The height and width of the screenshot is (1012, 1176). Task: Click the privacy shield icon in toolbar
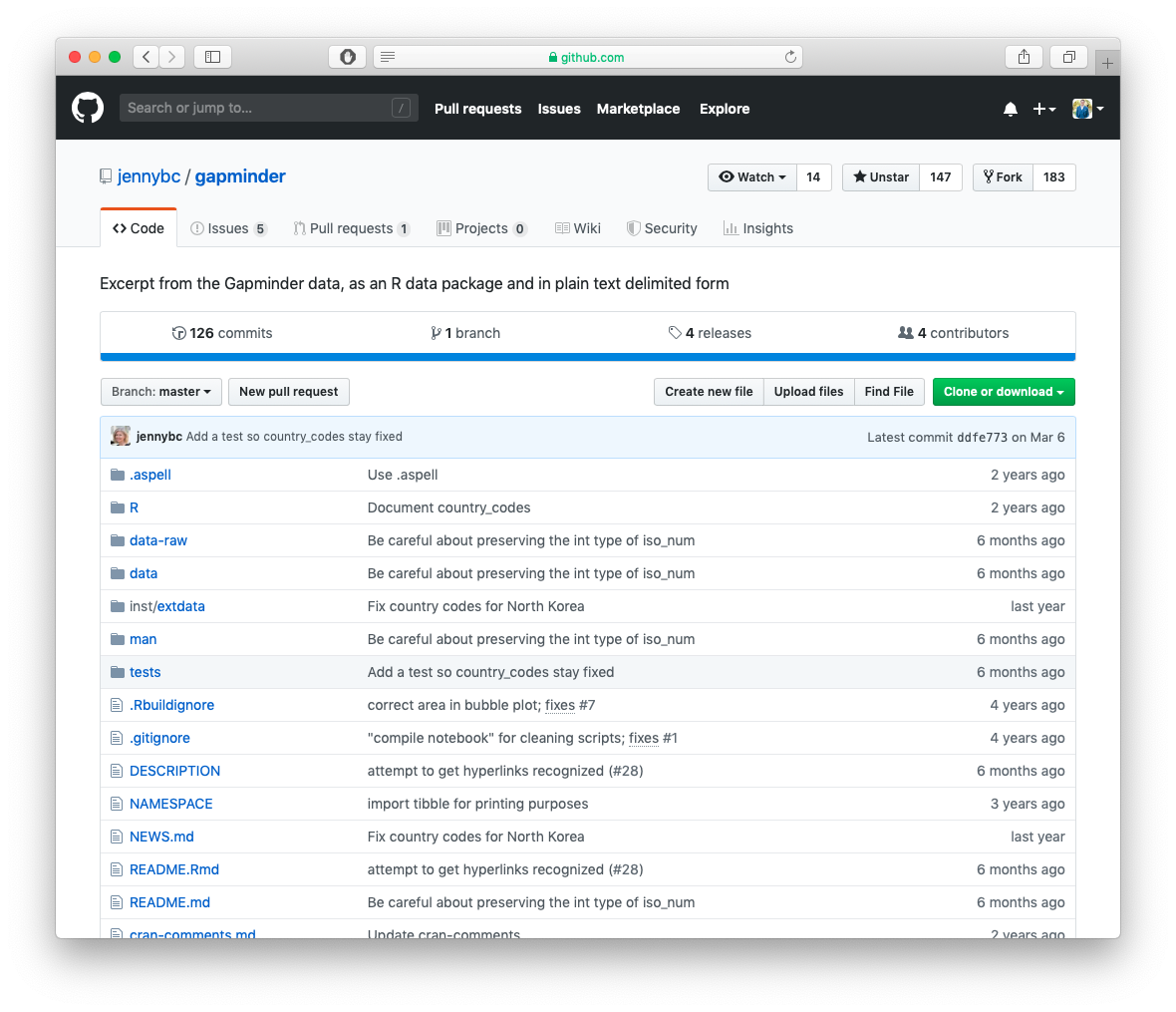[347, 57]
